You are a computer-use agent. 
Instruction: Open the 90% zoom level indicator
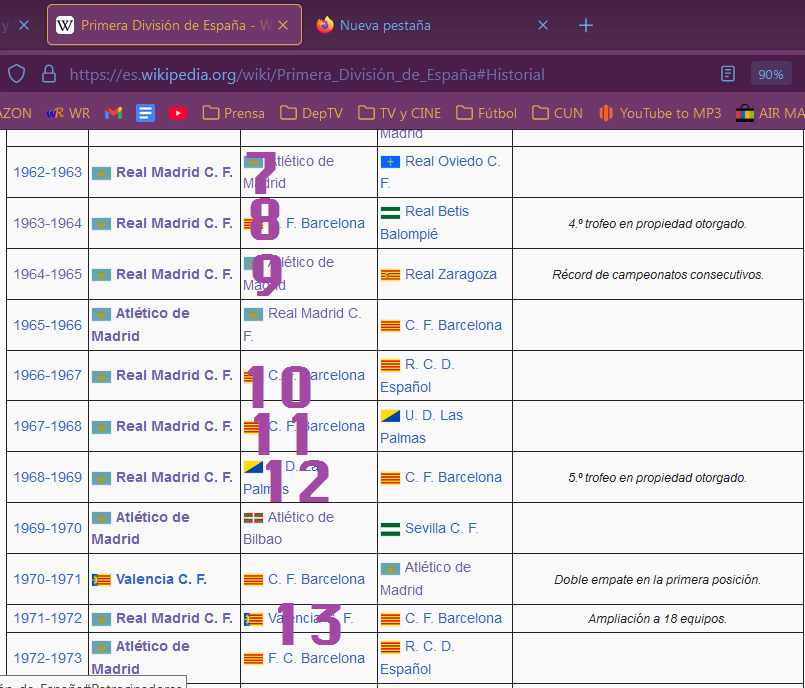(771, 74)
